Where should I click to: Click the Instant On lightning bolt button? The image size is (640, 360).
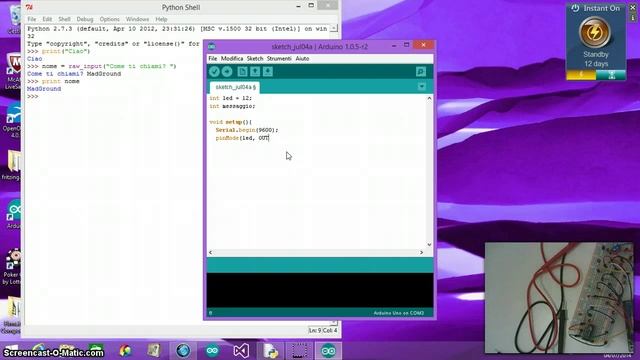pos(595,32)
